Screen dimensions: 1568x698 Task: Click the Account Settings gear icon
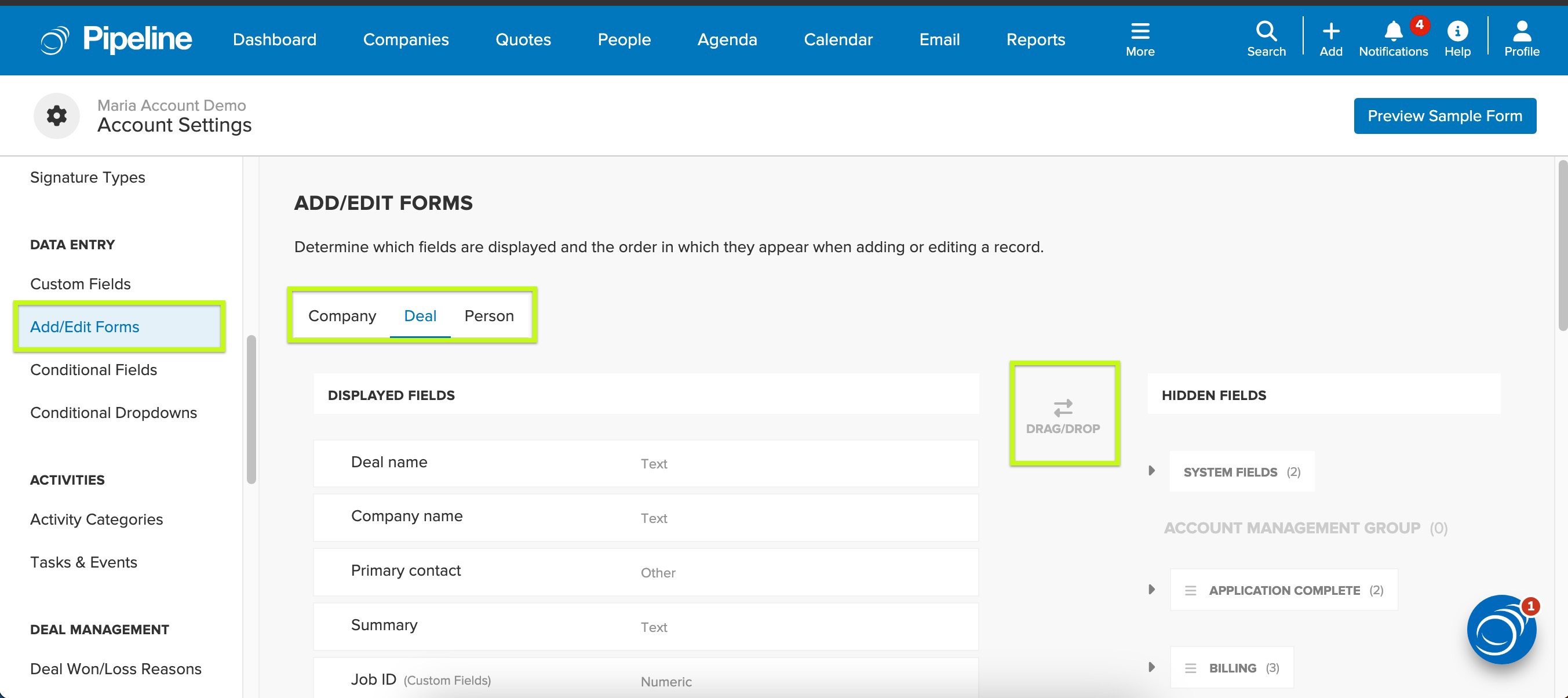pyautogui.click(x=57, y=115)
